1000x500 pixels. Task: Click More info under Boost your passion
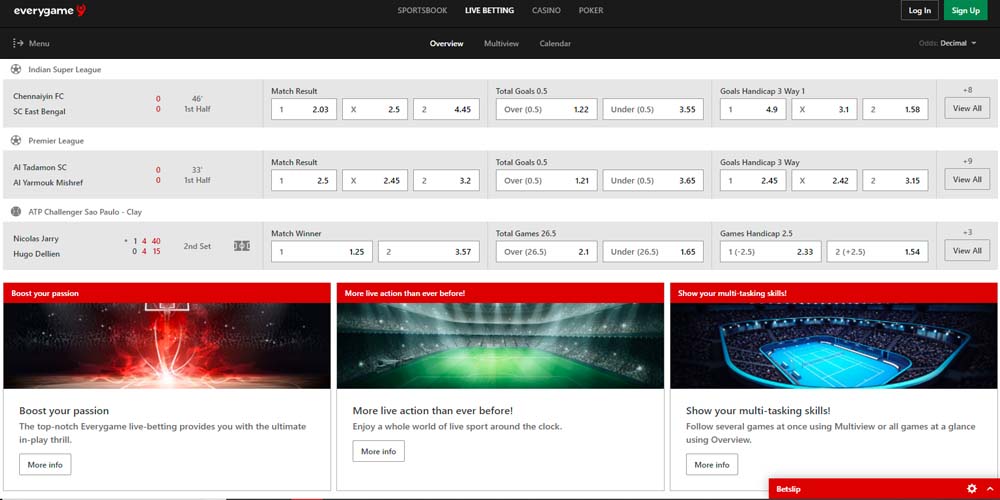click(x=45, y=465)
